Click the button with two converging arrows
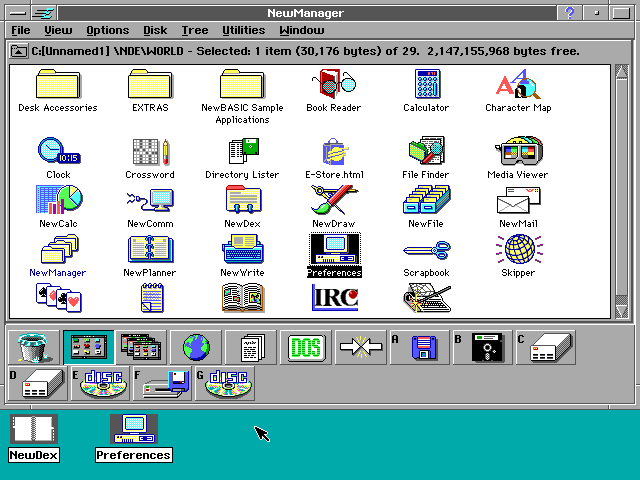 [360, 347]
